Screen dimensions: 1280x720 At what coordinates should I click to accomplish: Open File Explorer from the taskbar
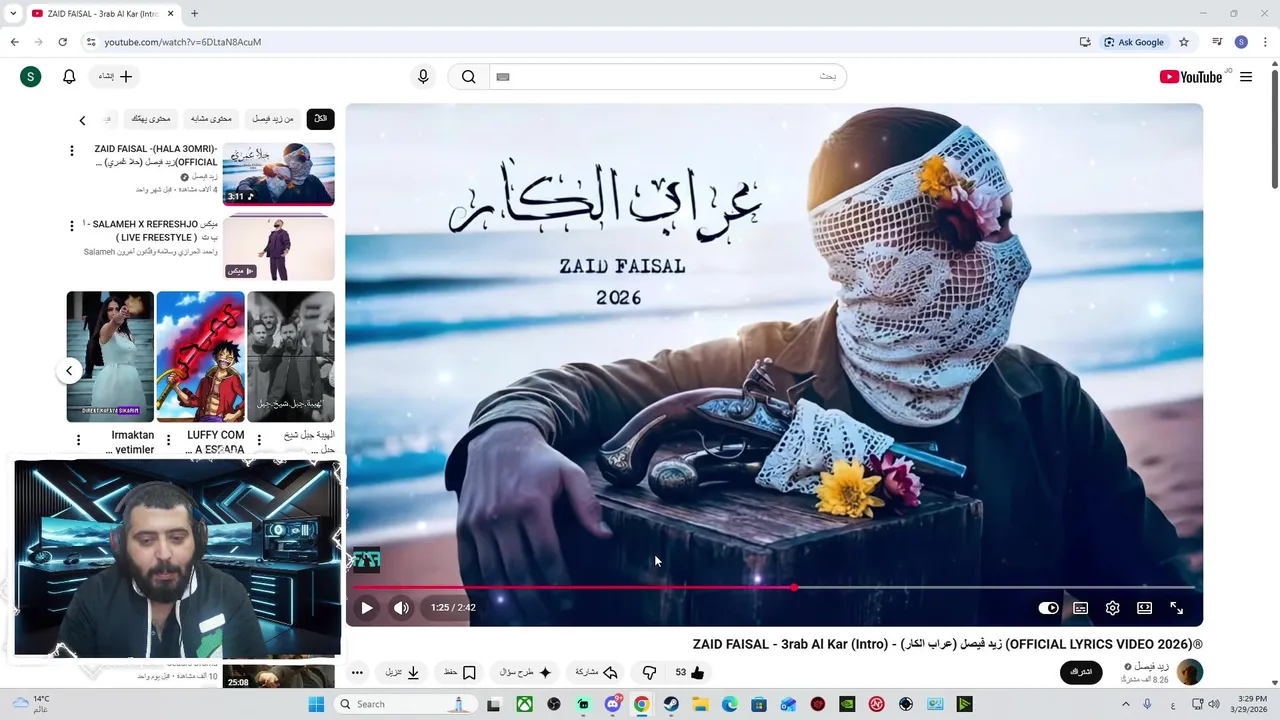click(x=700, y=704)
